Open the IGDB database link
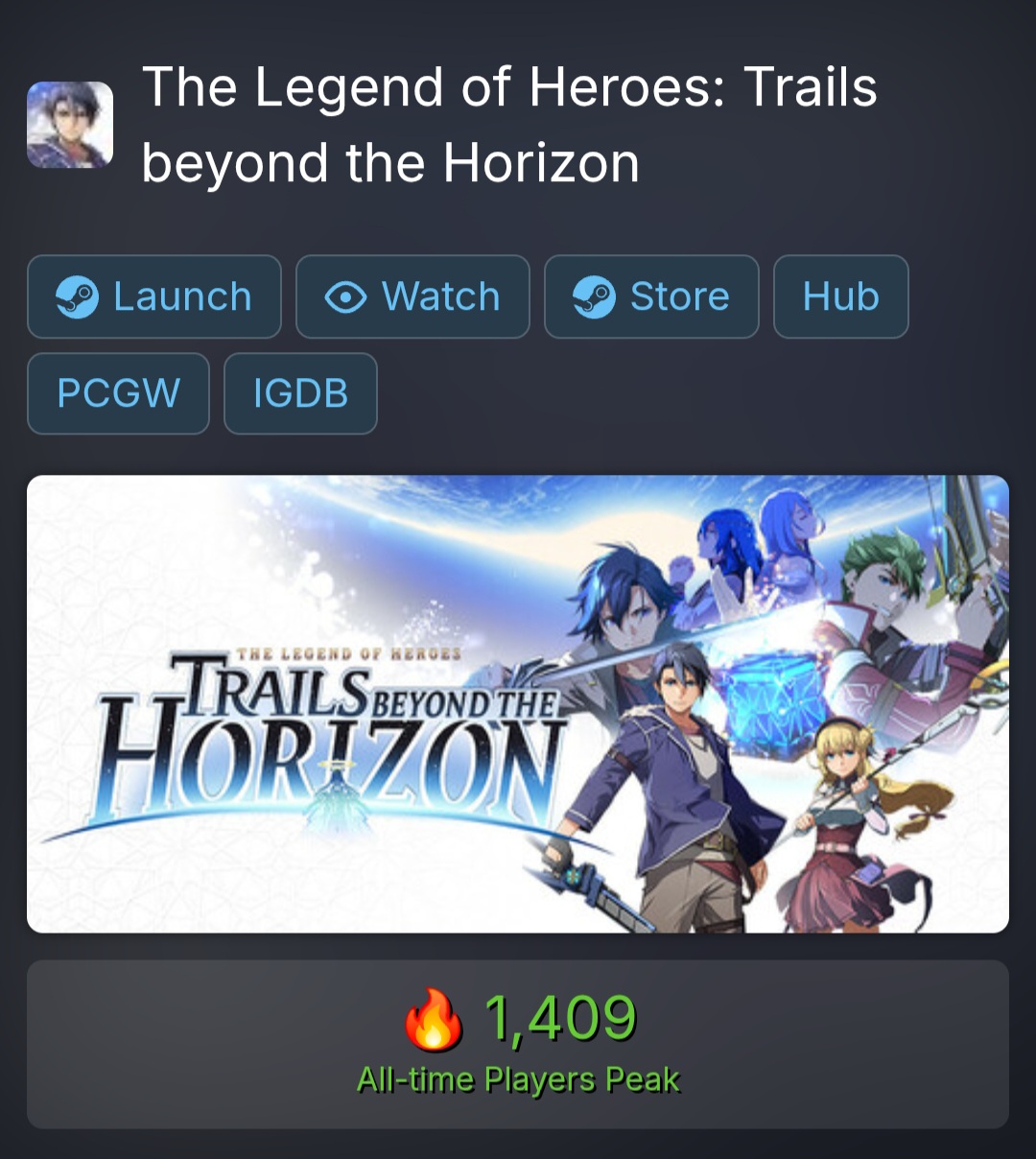 pyautogui.click(x=300, y=393)
